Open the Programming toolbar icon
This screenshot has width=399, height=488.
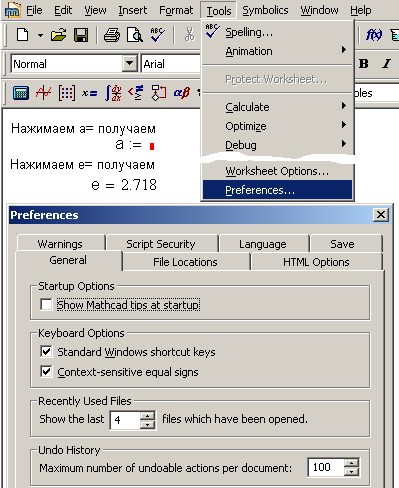click(x=159, y=93)
